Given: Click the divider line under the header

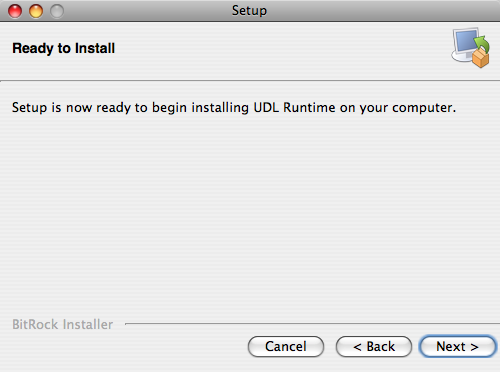Looking at the screenshot, I should 250,80.
